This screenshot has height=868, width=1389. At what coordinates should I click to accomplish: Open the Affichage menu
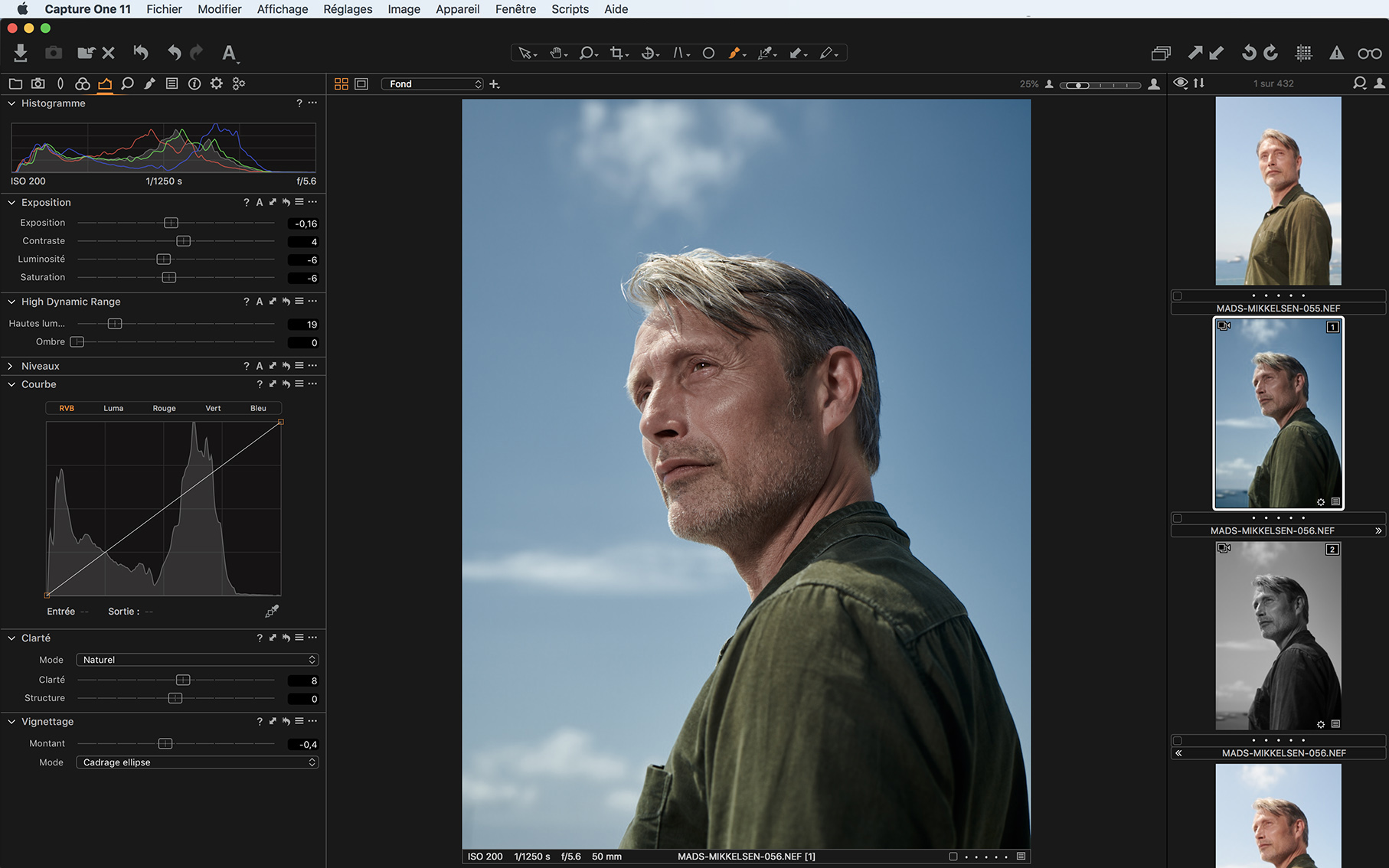click(282, 8)
